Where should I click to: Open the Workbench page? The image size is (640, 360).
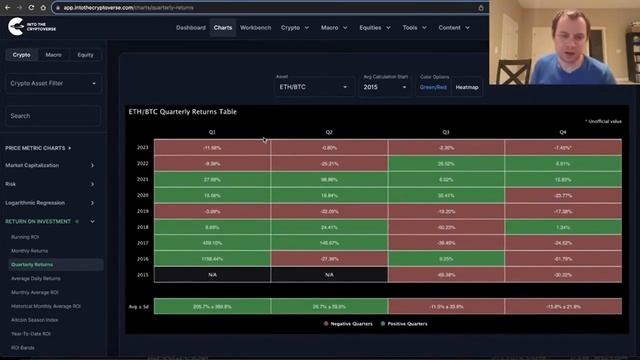(x=256, y=28)
